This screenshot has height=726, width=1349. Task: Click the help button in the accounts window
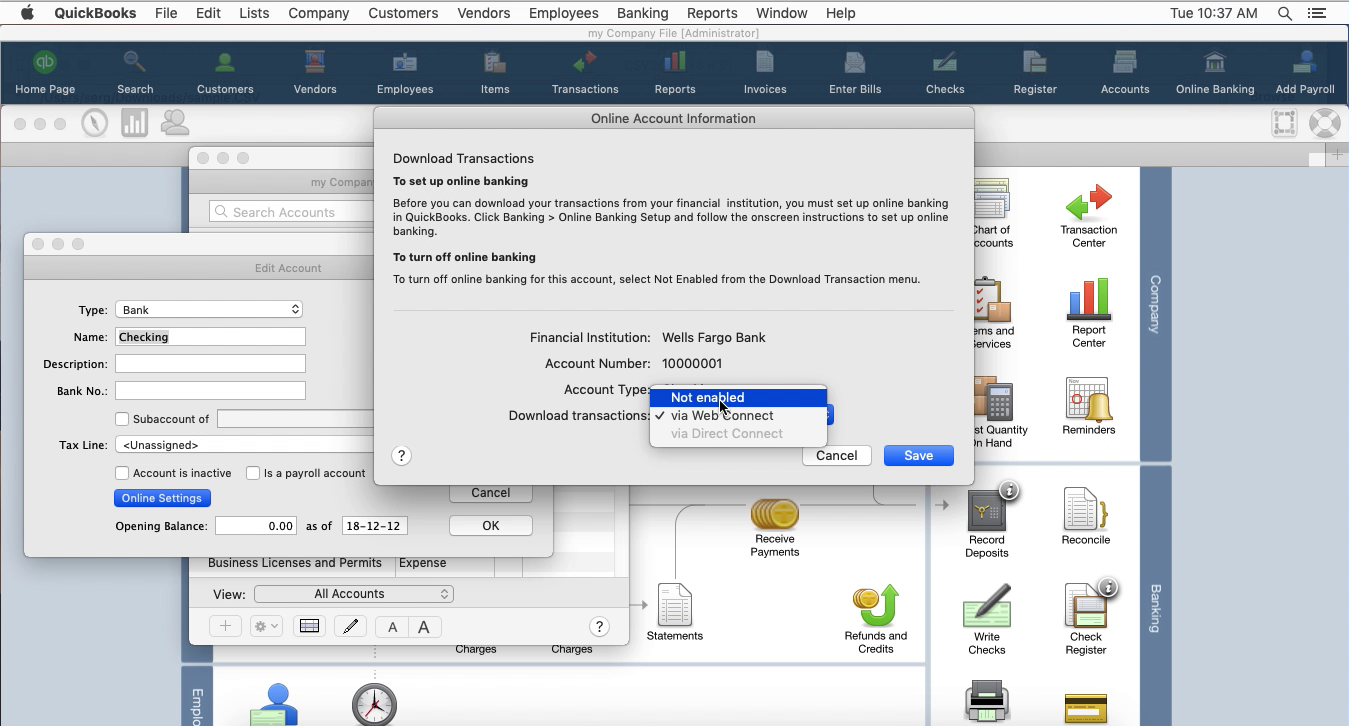(599, 627)
